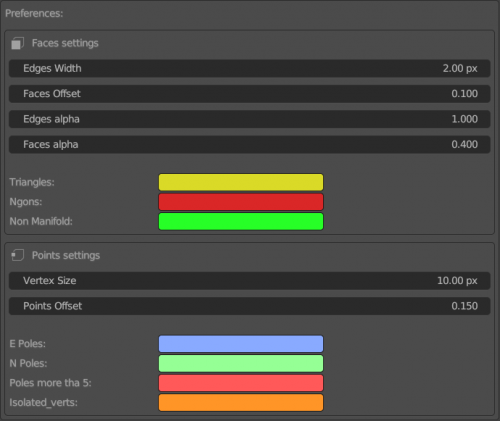
Task: Click the Vertex Size field
Action: click(x=249, y=281)
